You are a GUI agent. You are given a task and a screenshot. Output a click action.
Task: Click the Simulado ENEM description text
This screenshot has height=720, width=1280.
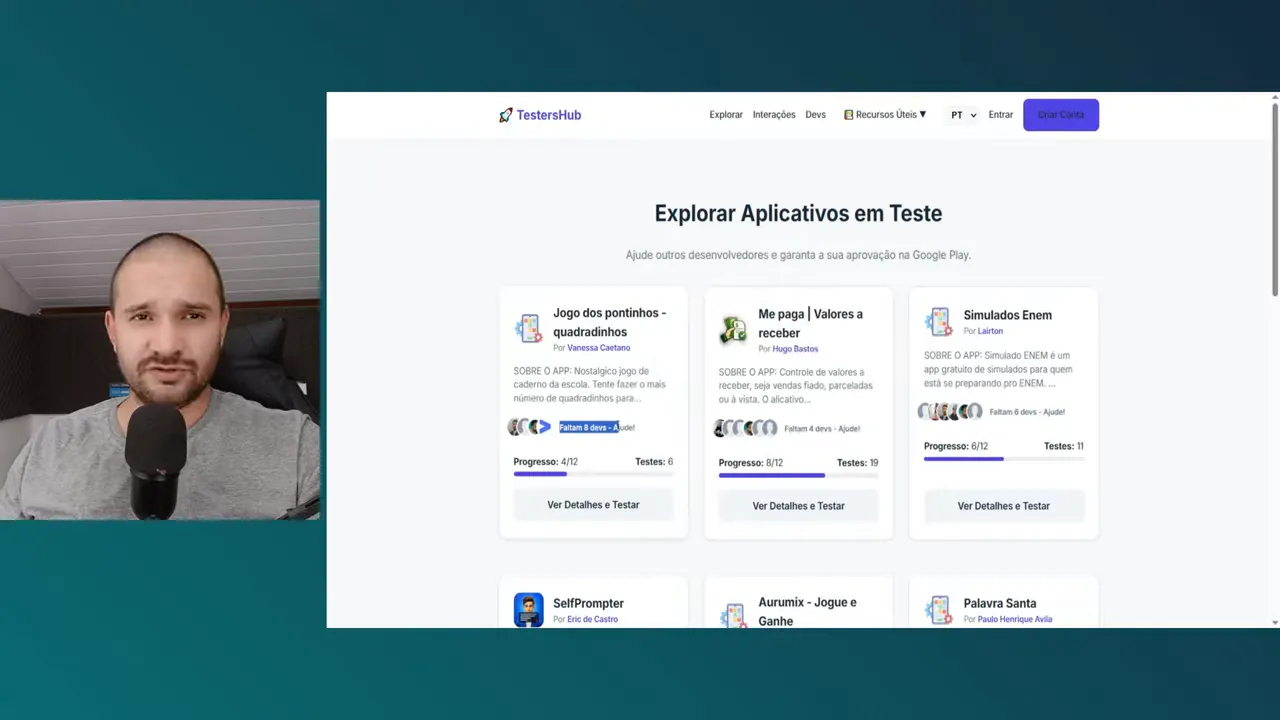pyautogui.click(x=997, y=369)
